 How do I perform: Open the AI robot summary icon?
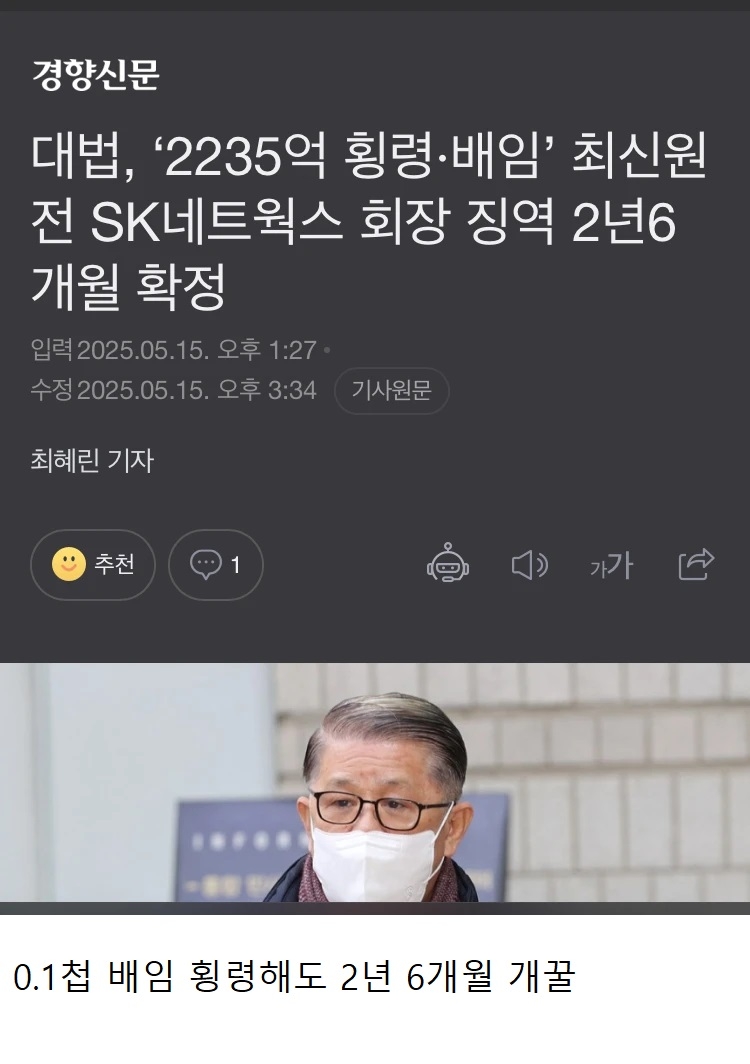(x=448, y=563)
